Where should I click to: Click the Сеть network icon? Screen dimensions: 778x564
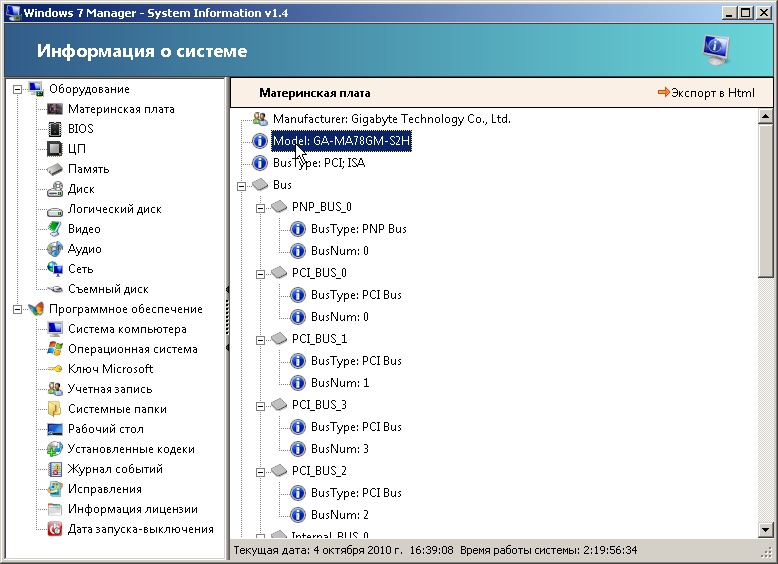[x=55, y=269]
